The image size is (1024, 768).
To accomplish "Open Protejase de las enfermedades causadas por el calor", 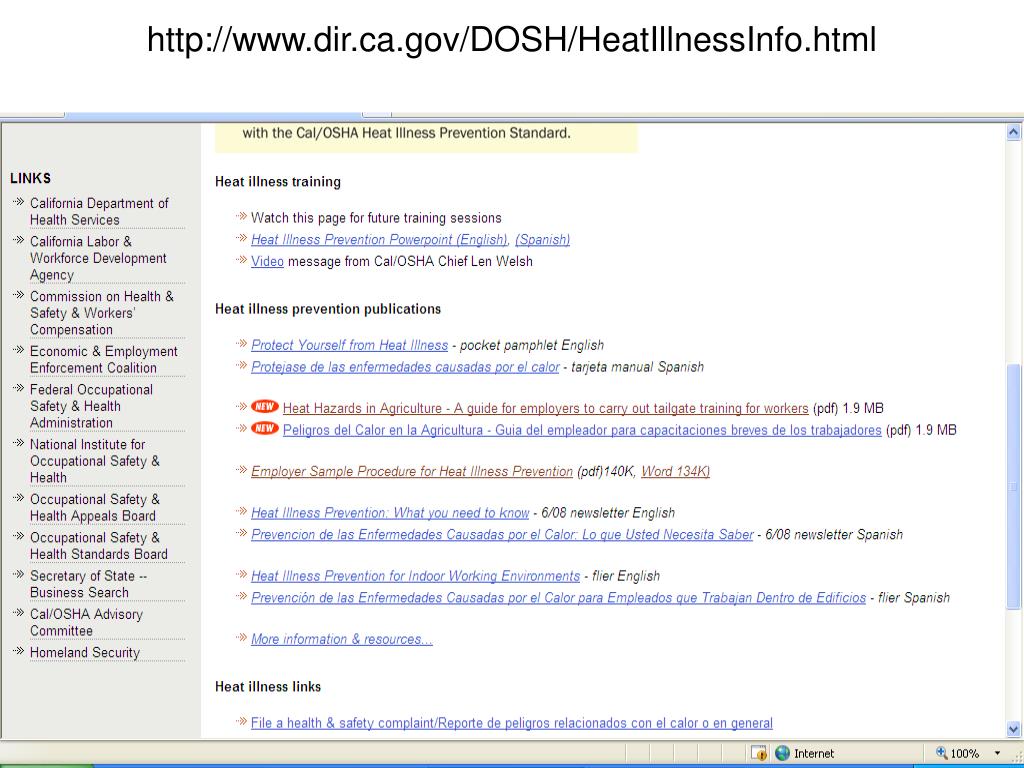I will (405, 367).
